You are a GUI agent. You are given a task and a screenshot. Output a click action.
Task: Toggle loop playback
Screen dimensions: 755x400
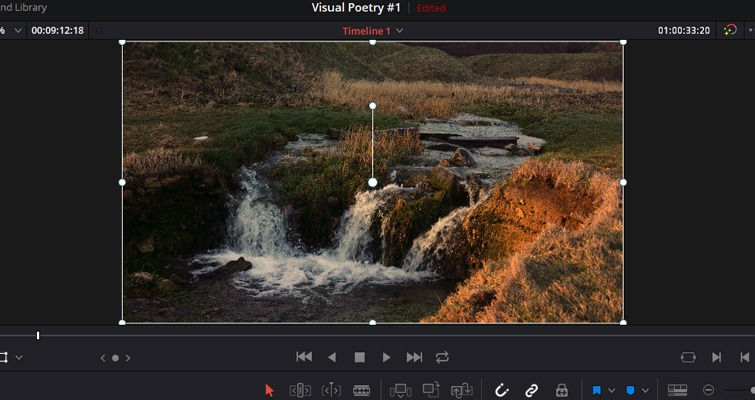[x=442, y=357]
